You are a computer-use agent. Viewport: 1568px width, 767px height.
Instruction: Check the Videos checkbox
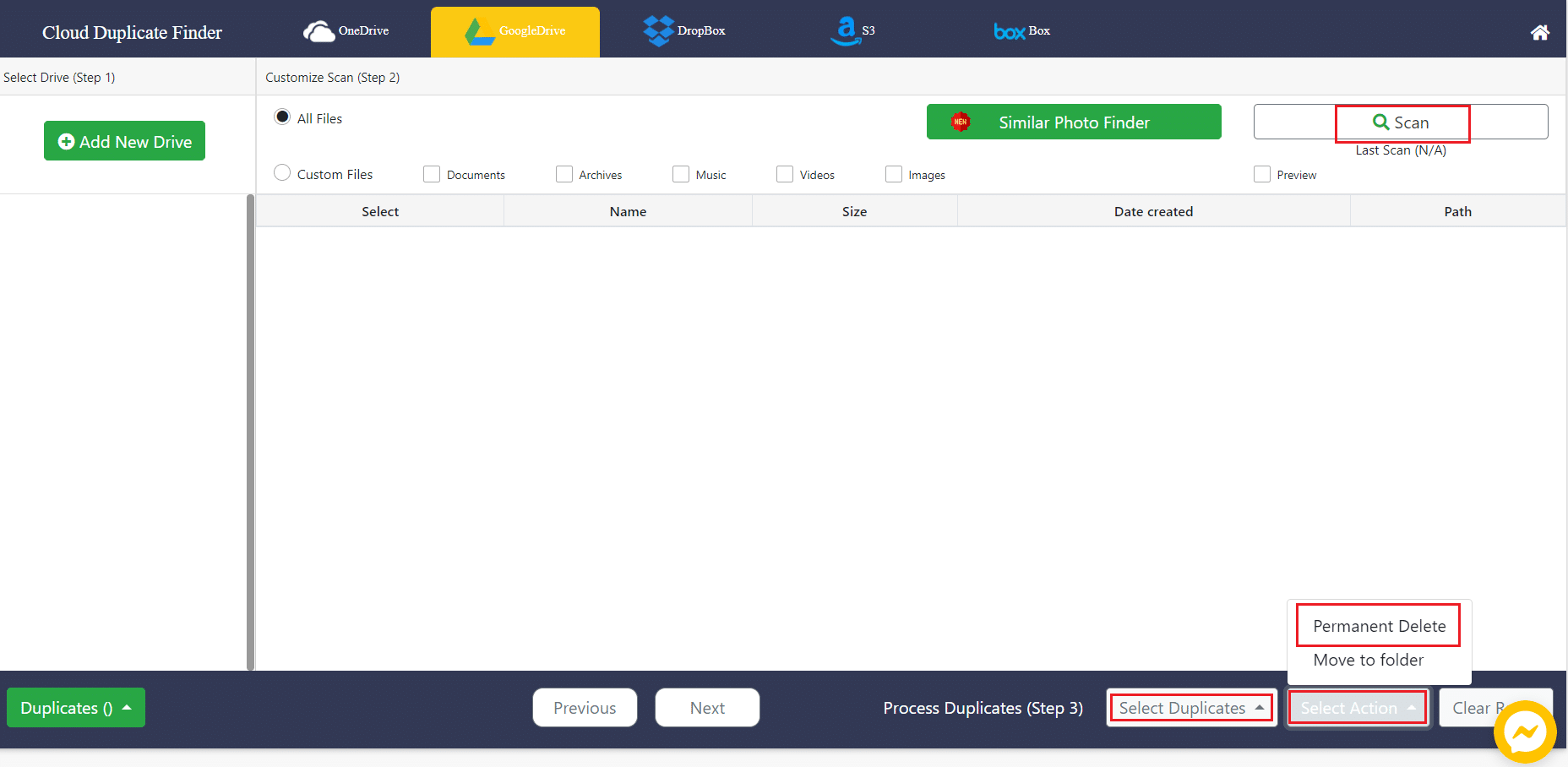point(785,174)
